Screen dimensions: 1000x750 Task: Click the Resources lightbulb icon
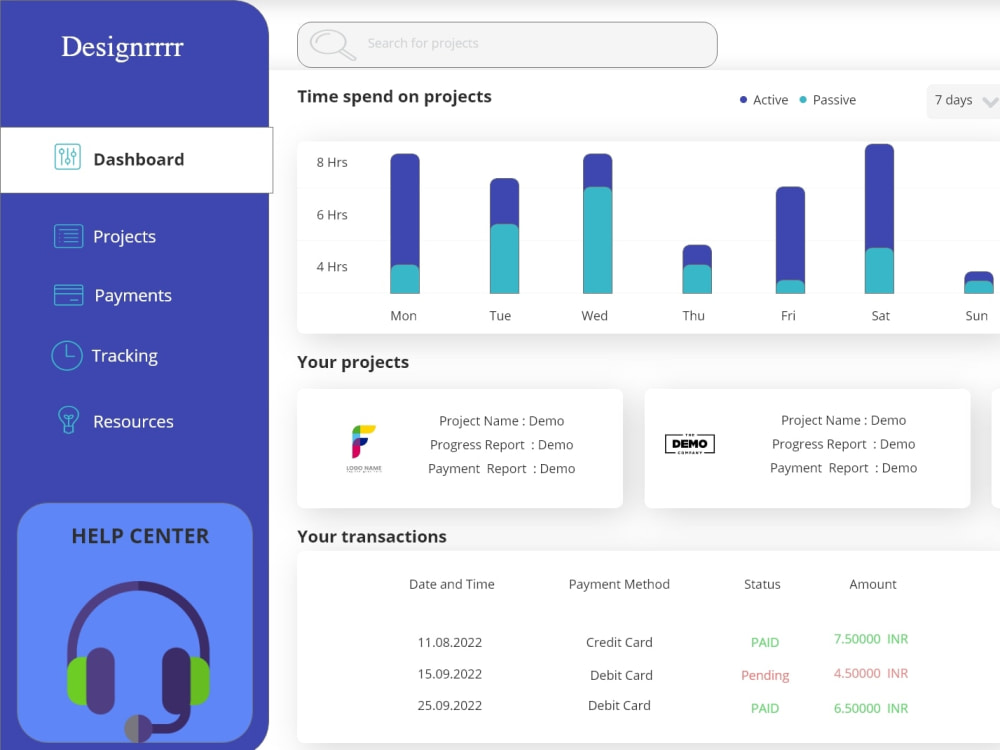68,420
